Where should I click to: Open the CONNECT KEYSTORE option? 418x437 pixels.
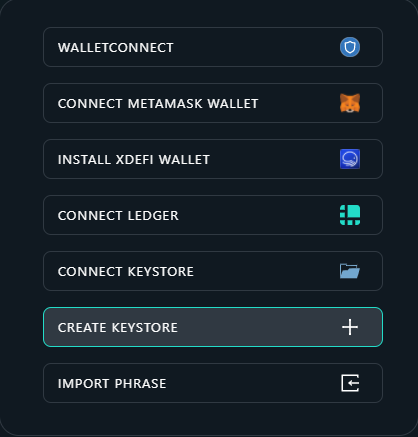(x=213, y=271)
